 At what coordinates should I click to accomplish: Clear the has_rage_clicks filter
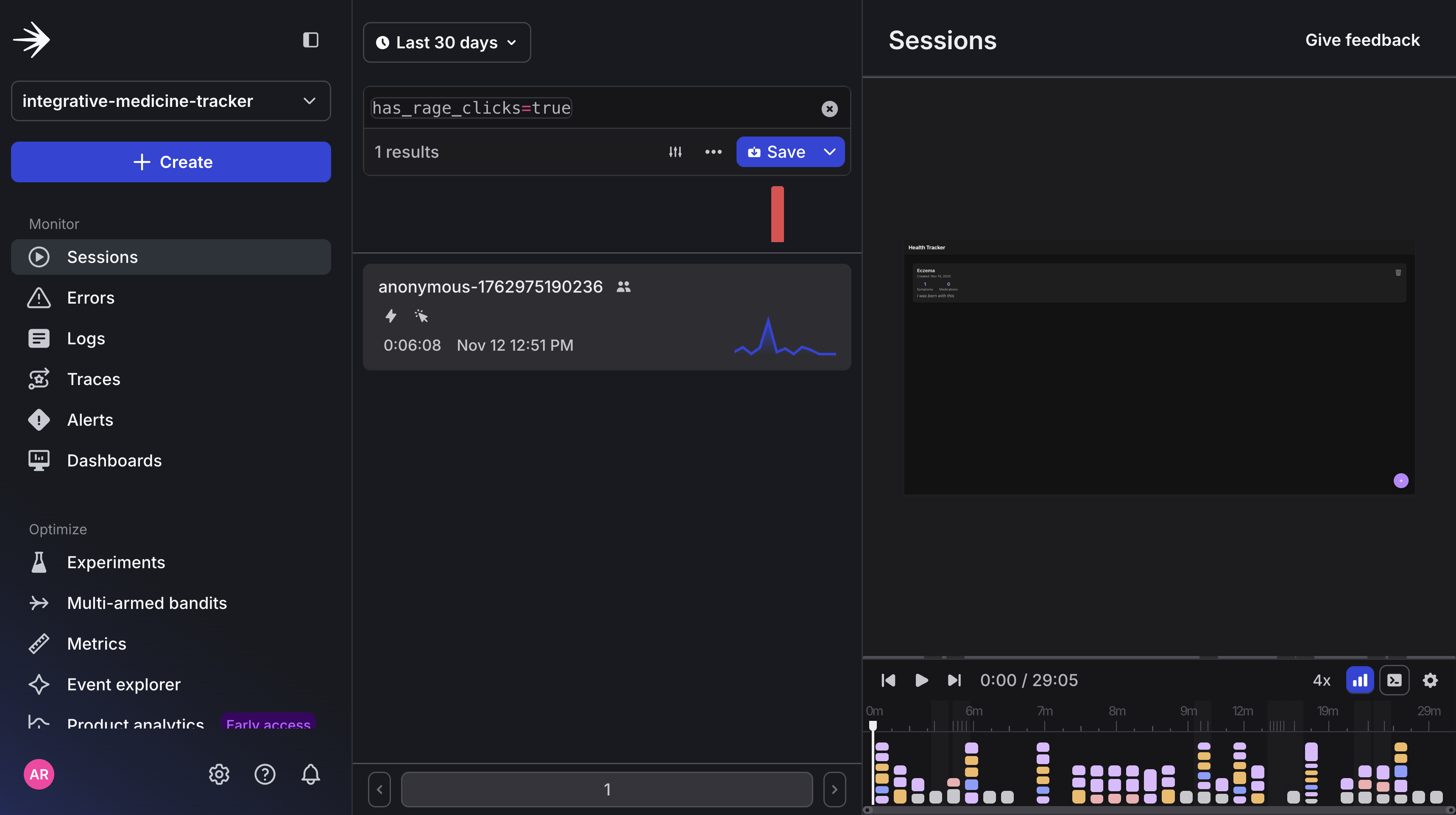(829, 109)
